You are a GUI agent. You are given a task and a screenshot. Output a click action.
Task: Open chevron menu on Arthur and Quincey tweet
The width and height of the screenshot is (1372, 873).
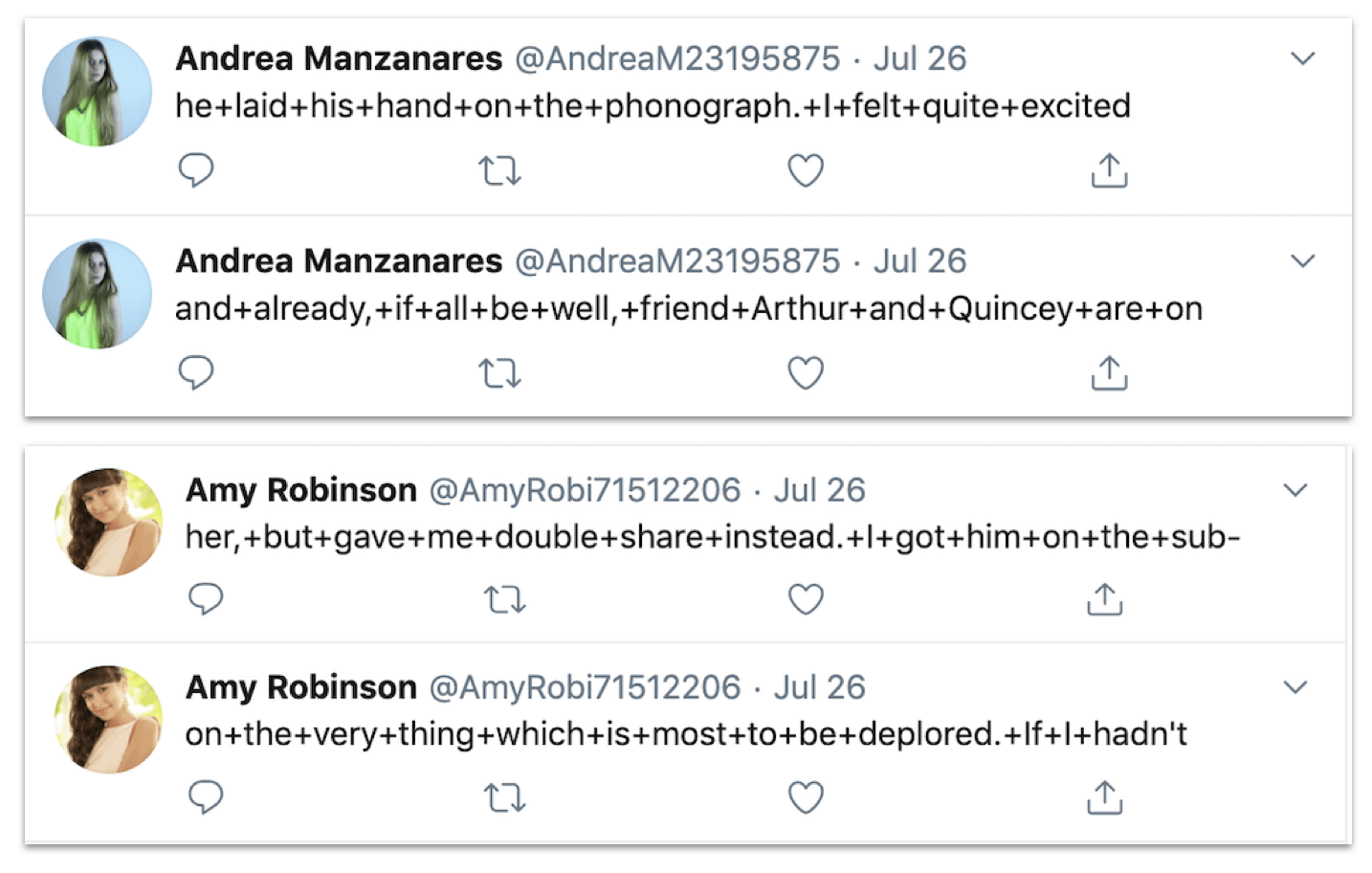click(x=1302, y=261)
